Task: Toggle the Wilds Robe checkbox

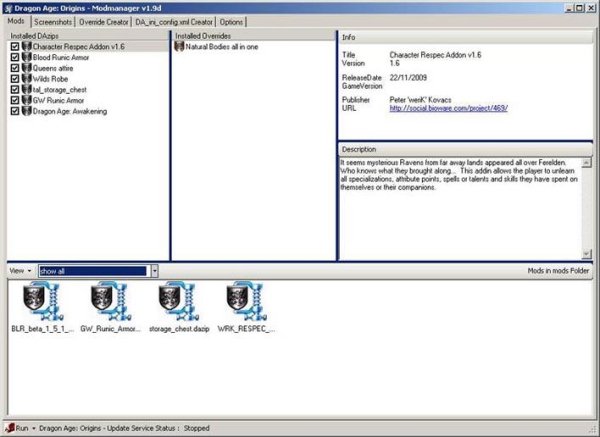Action: point(15,79)
